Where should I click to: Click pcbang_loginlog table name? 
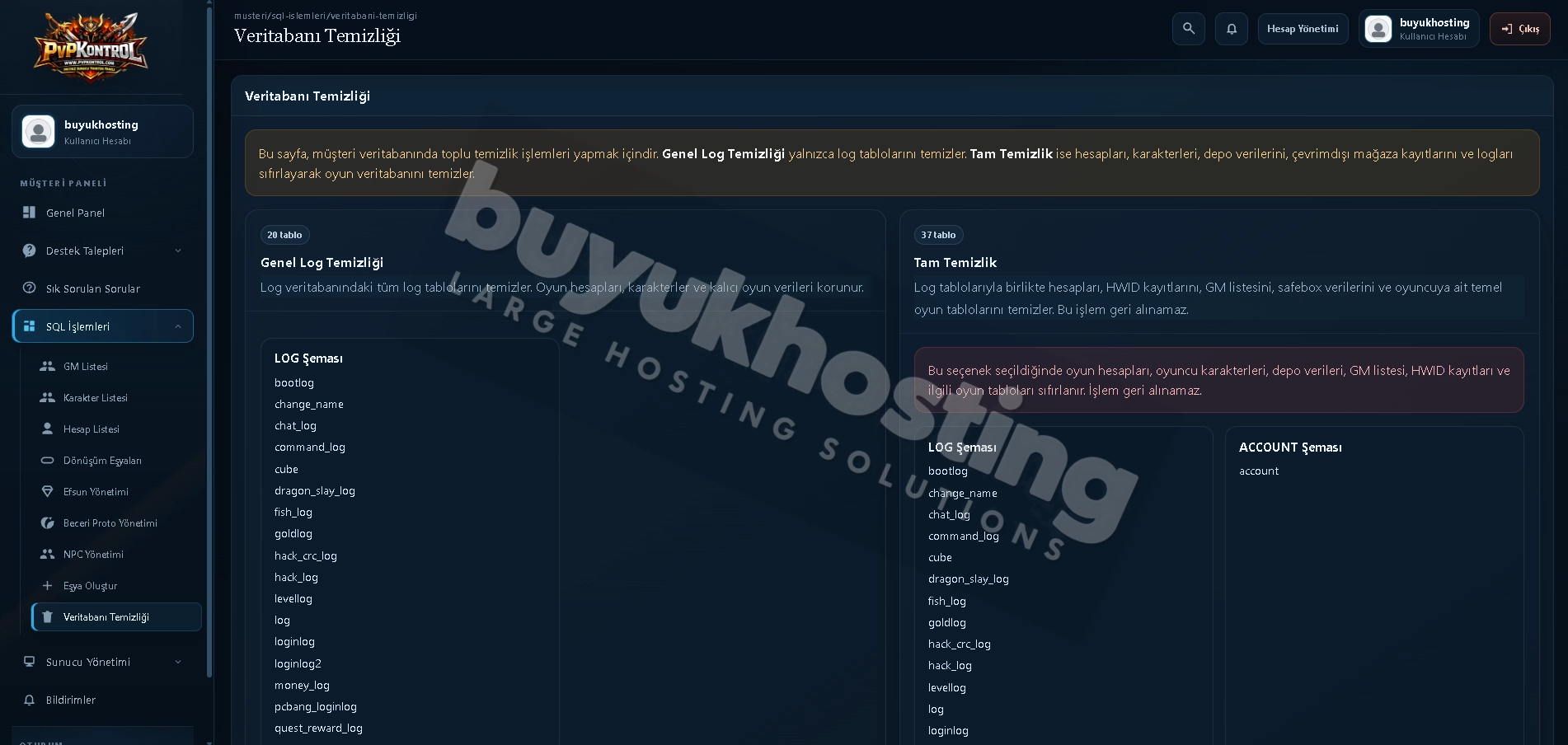[316, 707]
